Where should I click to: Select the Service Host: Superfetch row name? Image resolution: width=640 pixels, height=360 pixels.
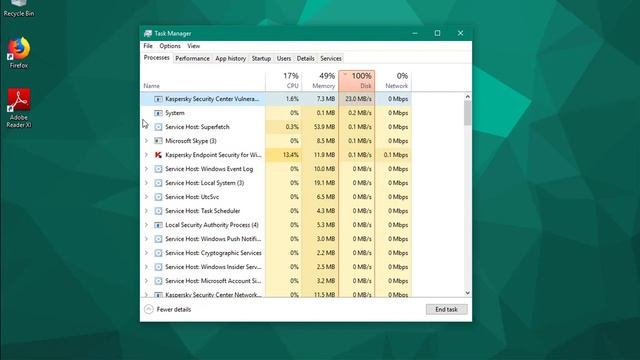point(198,127)
